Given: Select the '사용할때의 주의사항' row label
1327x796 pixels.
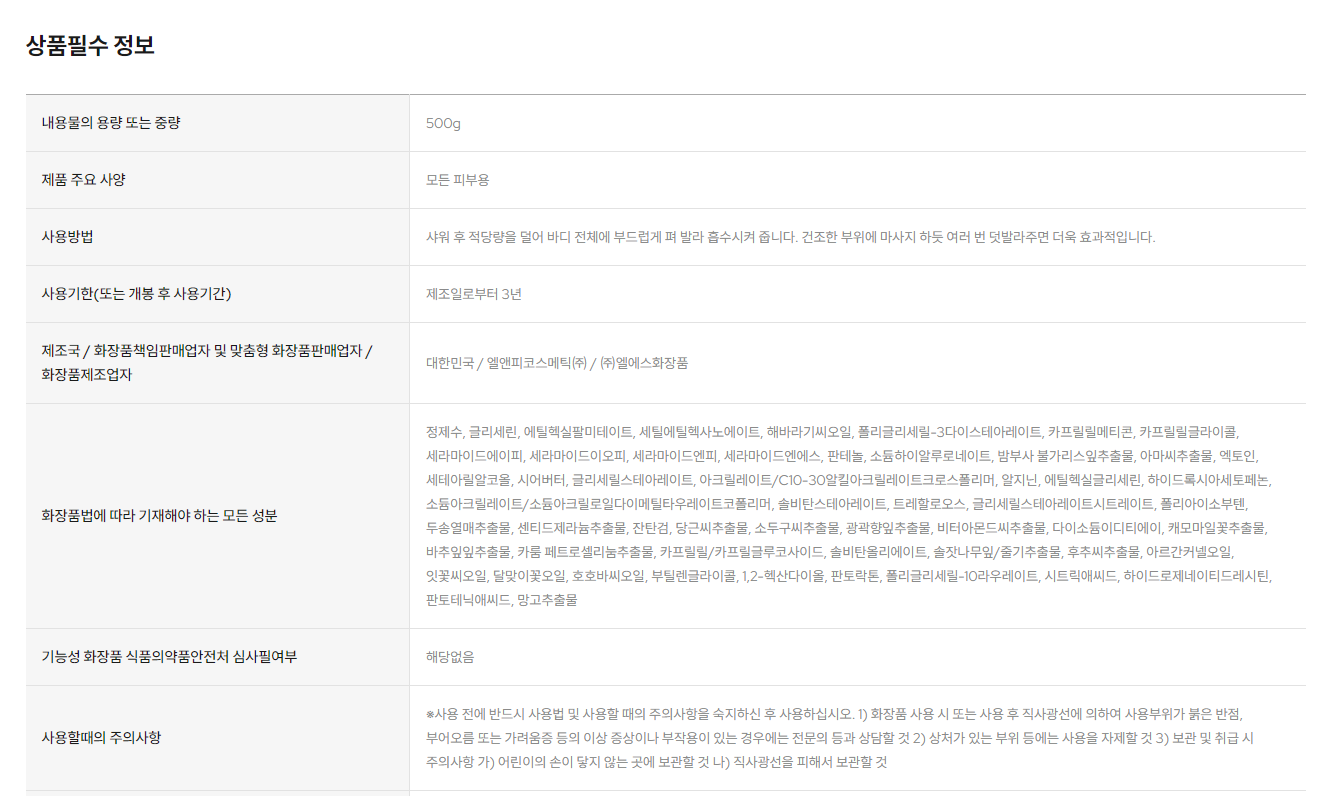Looking at the screenshot, I should (x=101, y=738).
